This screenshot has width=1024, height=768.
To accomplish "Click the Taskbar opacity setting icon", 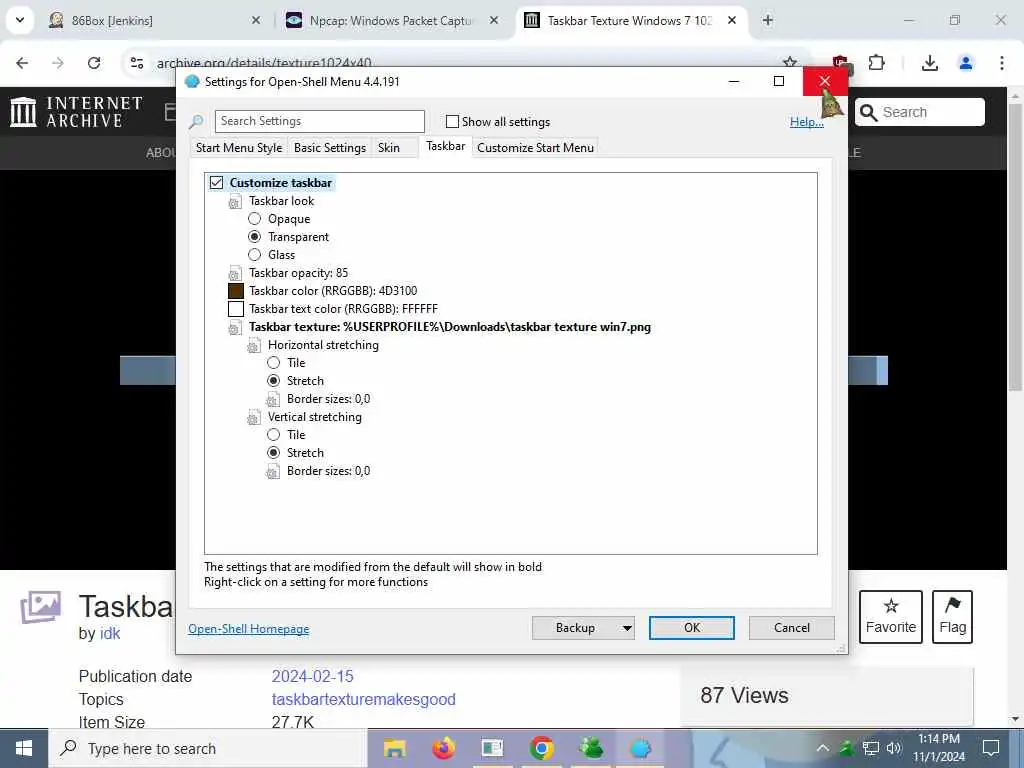I will pyautogui.click(x=234, y=274).
